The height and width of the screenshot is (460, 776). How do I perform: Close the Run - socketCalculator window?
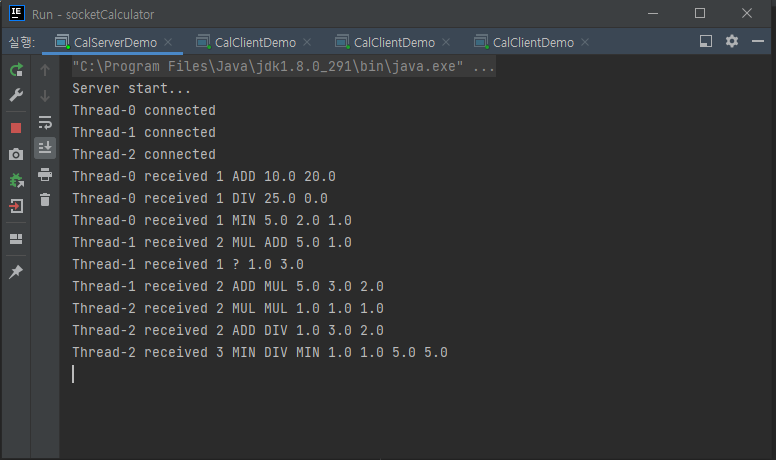pos(747,13)
